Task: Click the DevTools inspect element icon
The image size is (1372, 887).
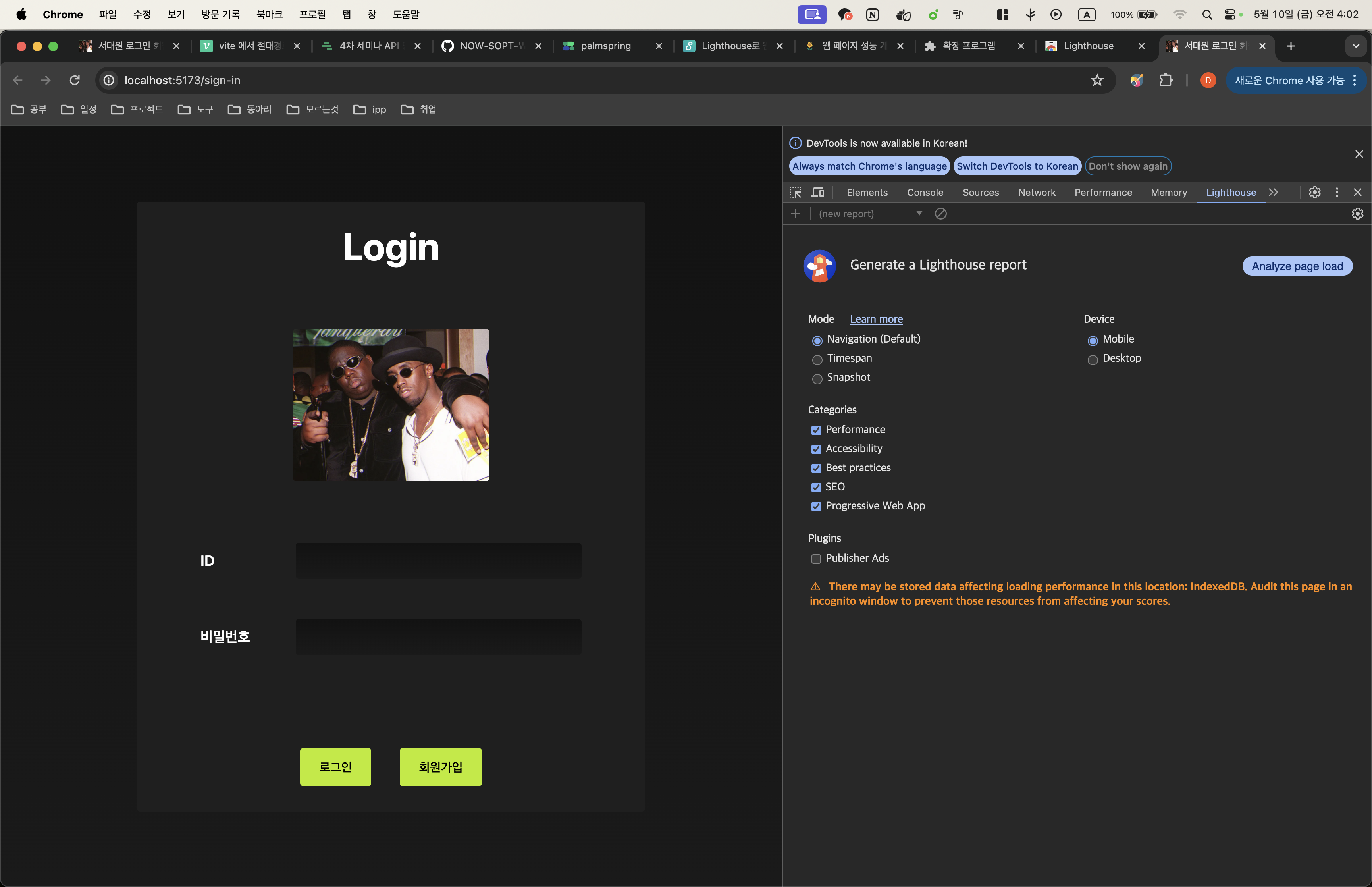Action: (796, 193)
